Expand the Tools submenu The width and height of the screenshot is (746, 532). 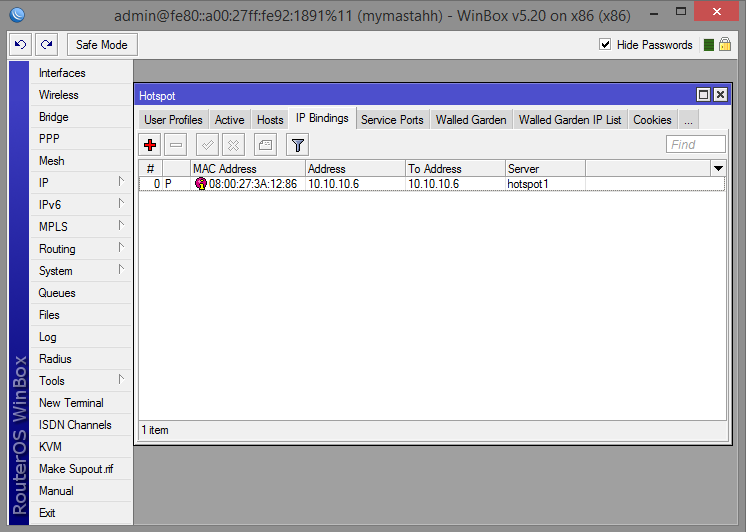[x=121, y=379]
